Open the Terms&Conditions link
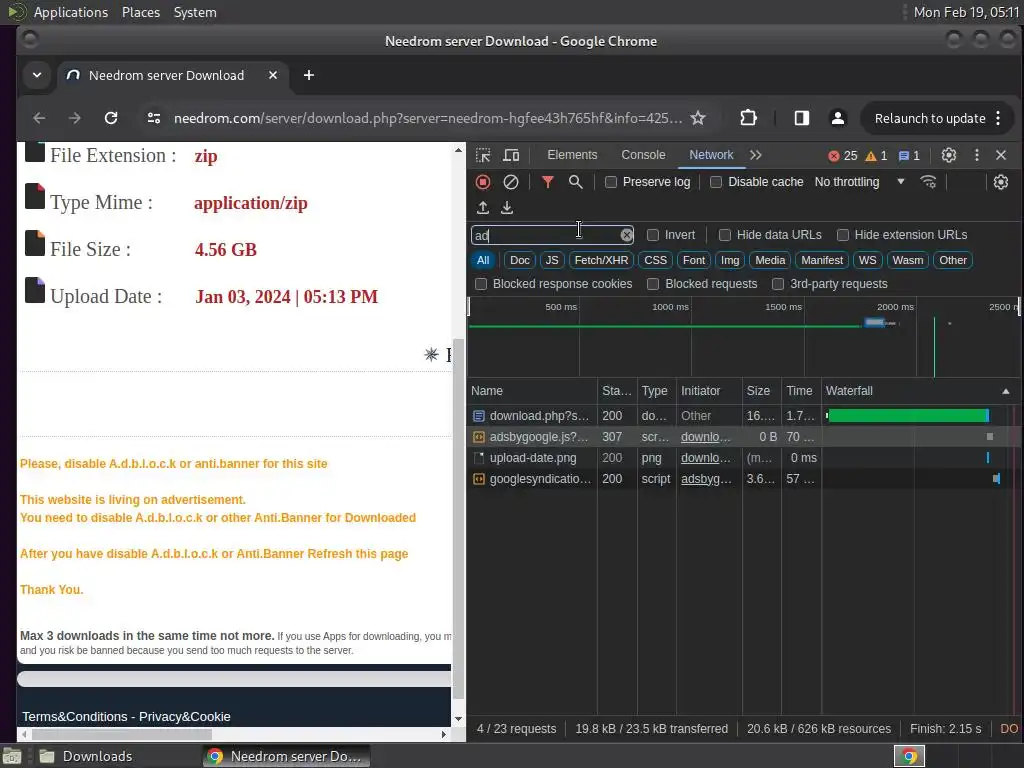 point(75,717)
